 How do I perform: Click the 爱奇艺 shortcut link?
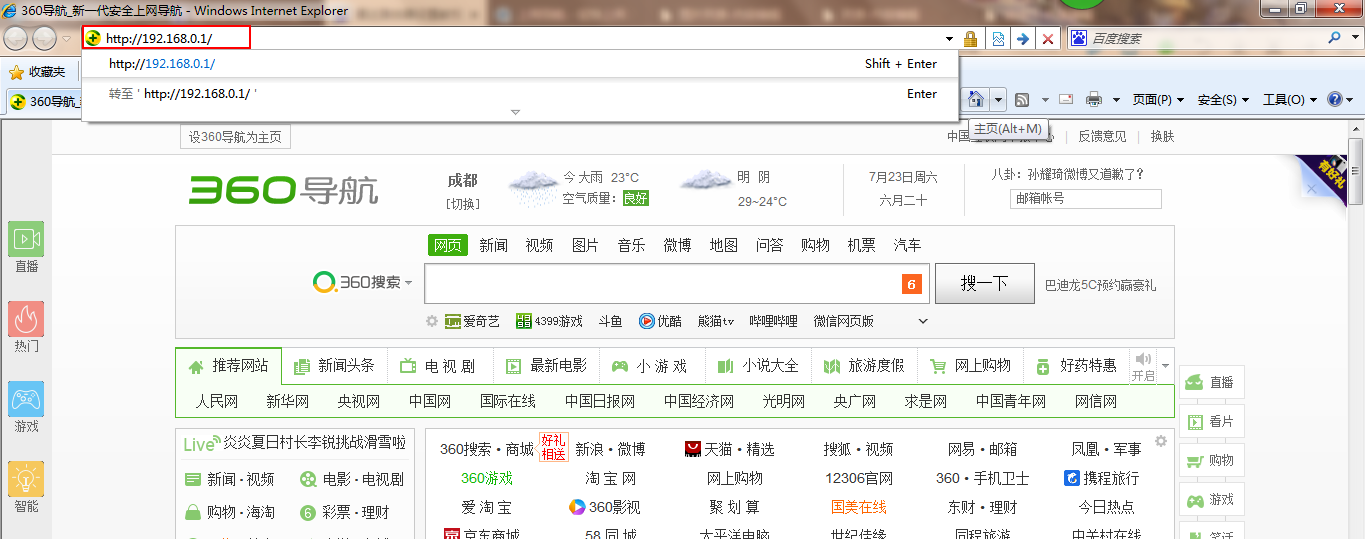472,321
